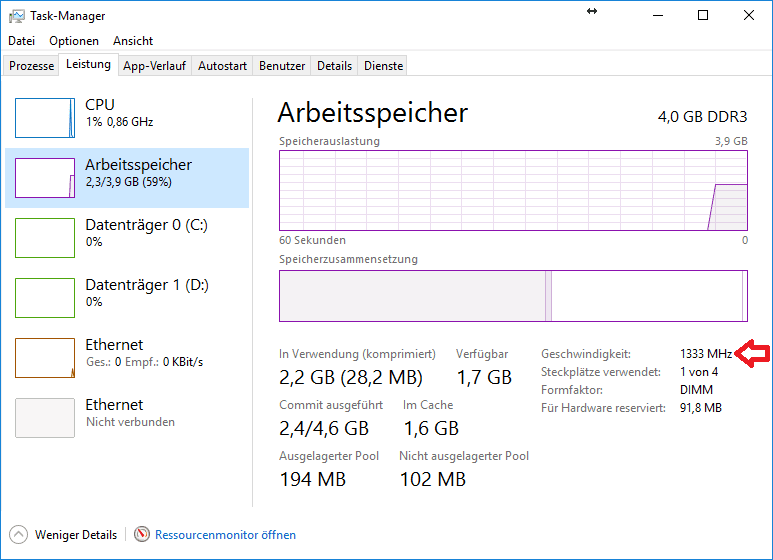Click the Ressourcenmonitor gauge icon
The height and width of the screenshot is (560, 773).
tap(142, 535)
